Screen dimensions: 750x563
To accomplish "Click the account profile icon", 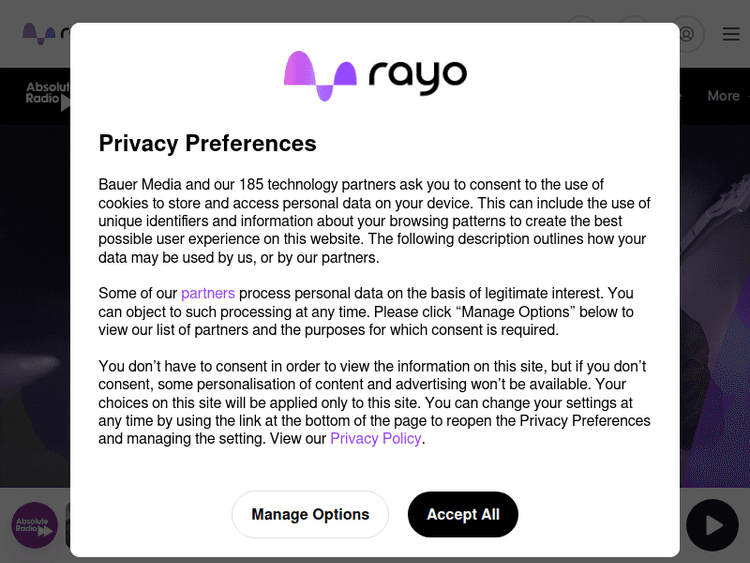I will point(686,34).
